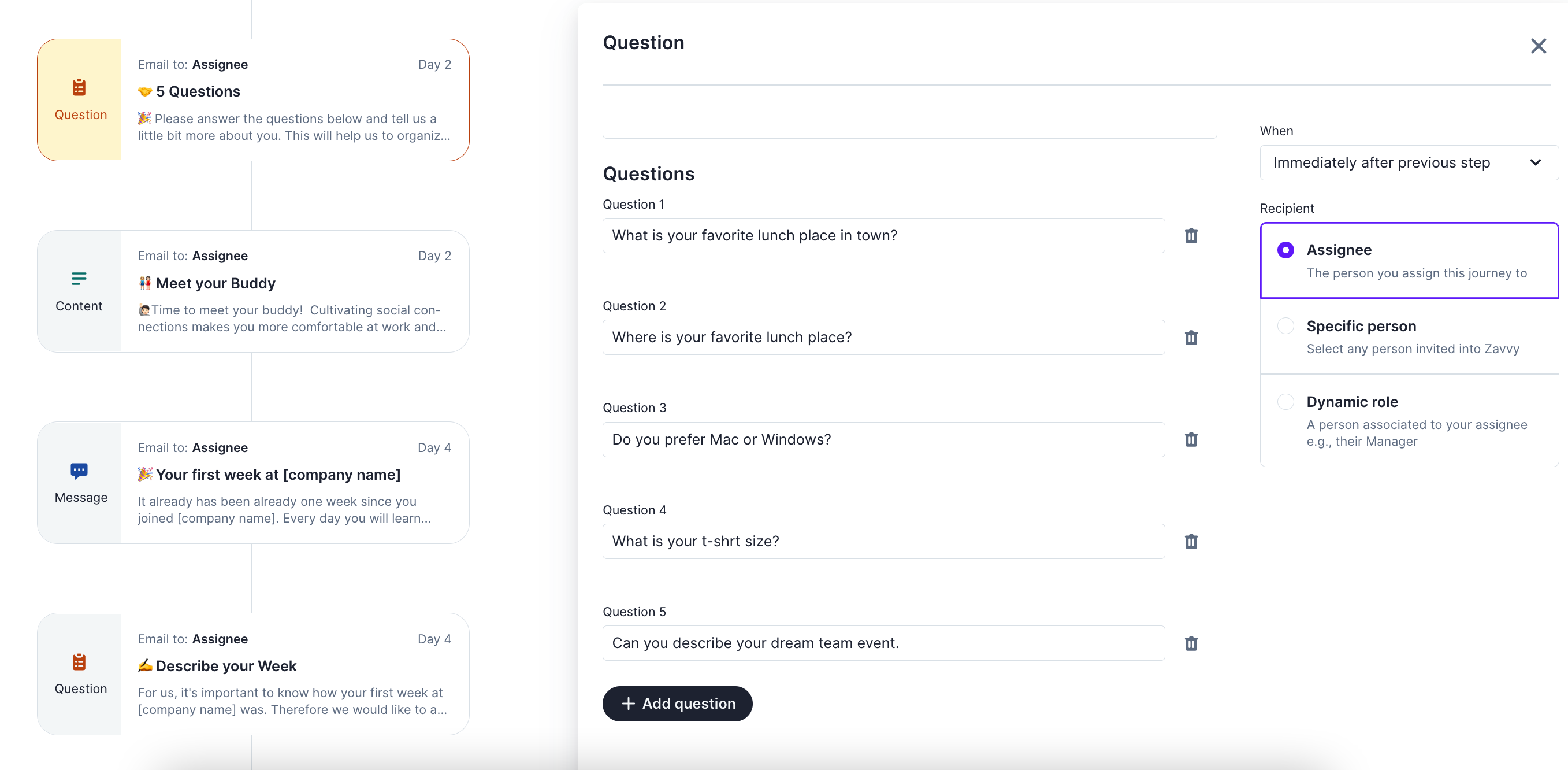Click the Mac or Windows question field
This screenshot has height=770, width=1568.
click(x=883, y=439)
